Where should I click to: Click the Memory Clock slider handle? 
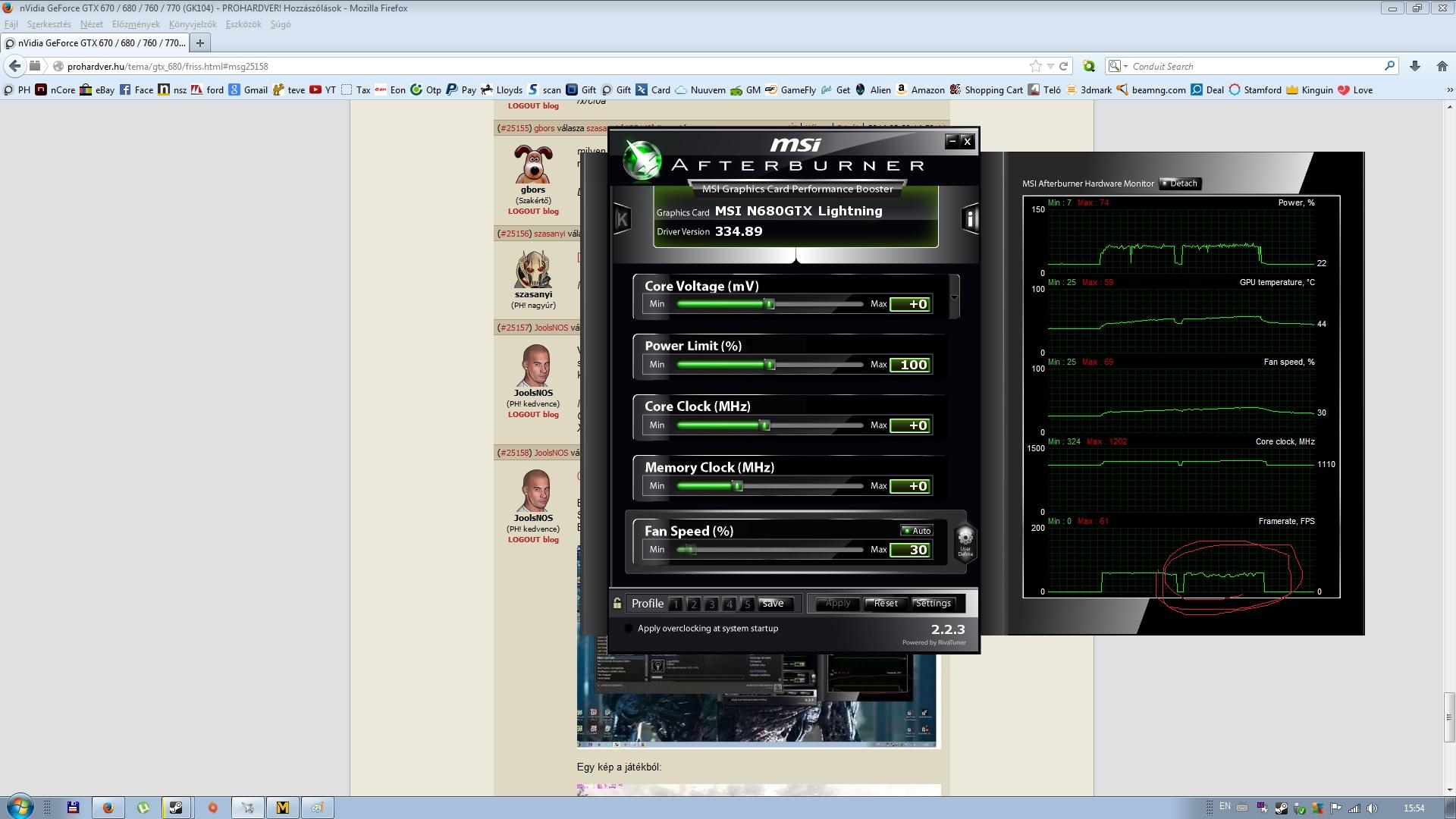(737, 486)
